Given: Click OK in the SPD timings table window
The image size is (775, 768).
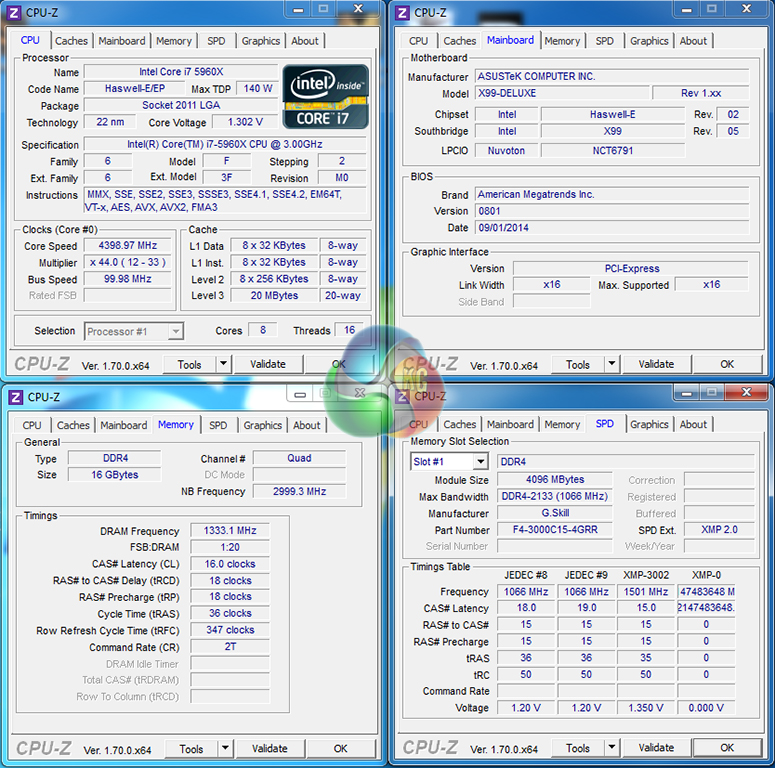Looking at the screenshot, I should [727, 748].
